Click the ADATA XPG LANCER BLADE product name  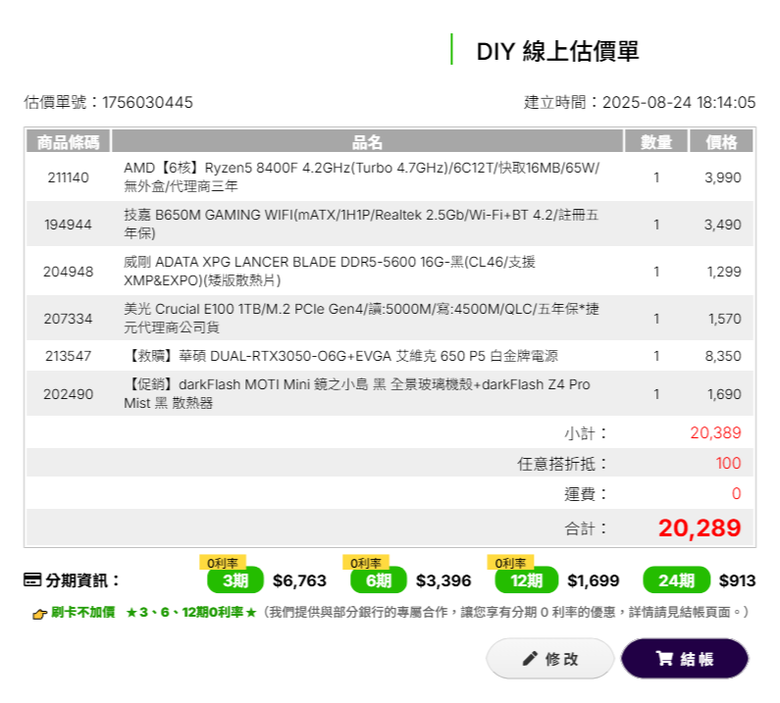point(329,271)
